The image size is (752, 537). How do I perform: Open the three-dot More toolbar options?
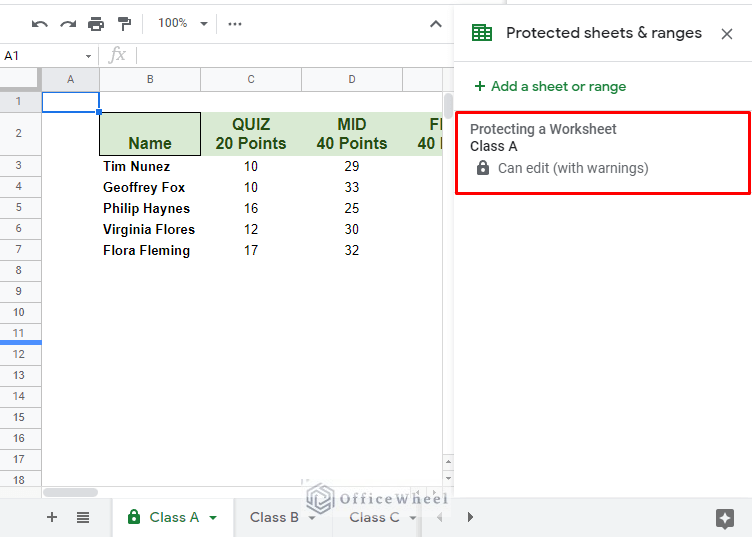pos(235,23)
